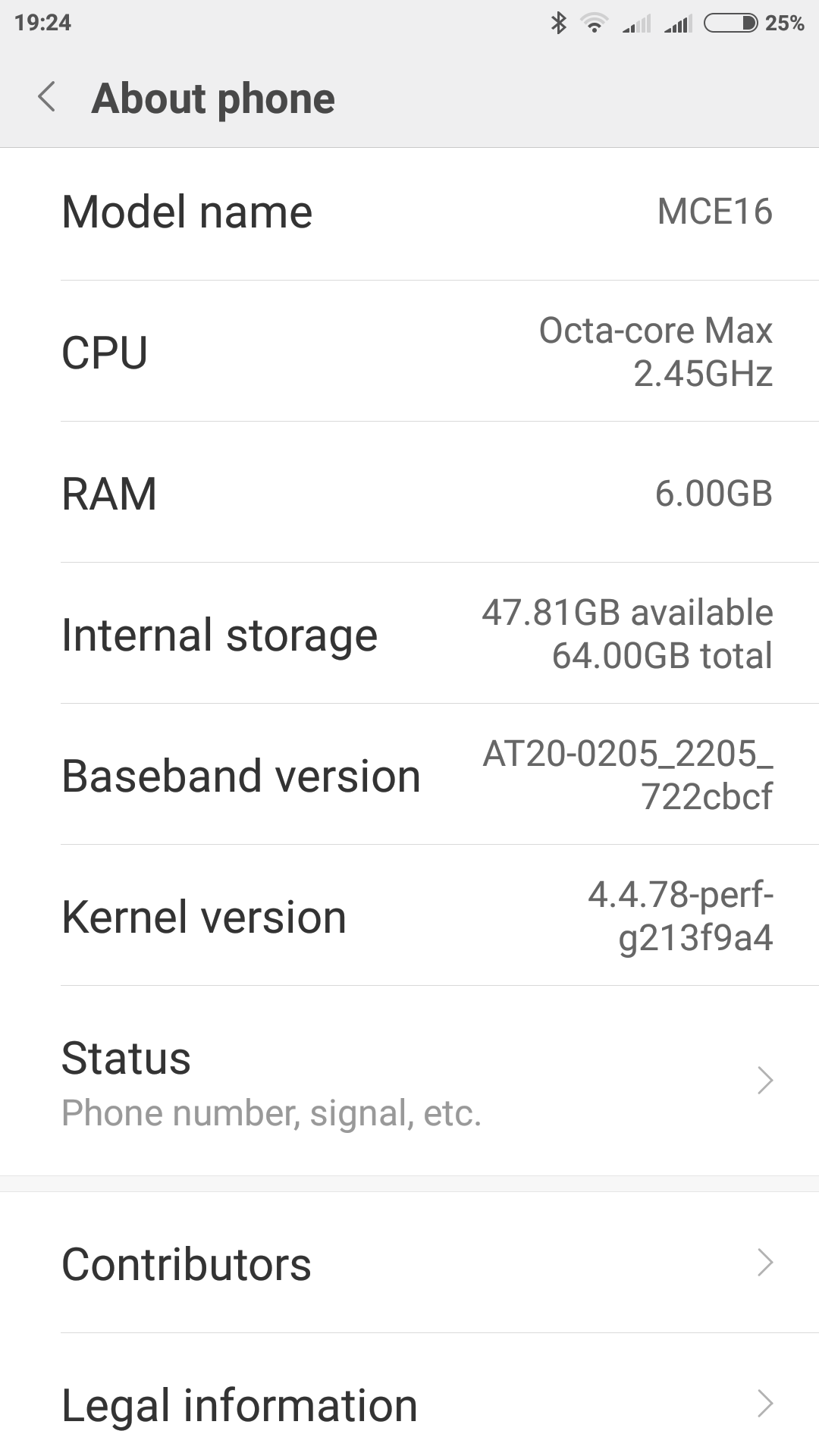Tap the Kernel version row
This screenshot has height=1456, width=819.
pyautogui.click(x=409, y=917)
